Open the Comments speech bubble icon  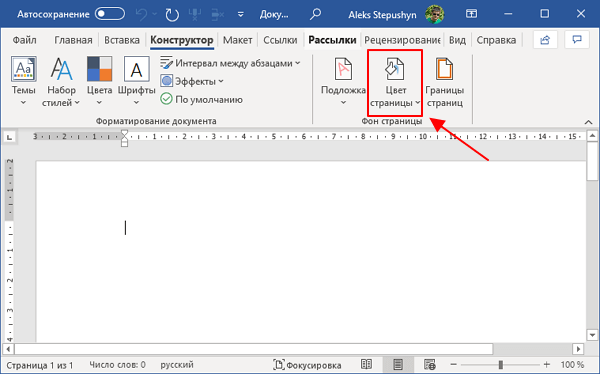pyautogui.click(x=577, y=40)
